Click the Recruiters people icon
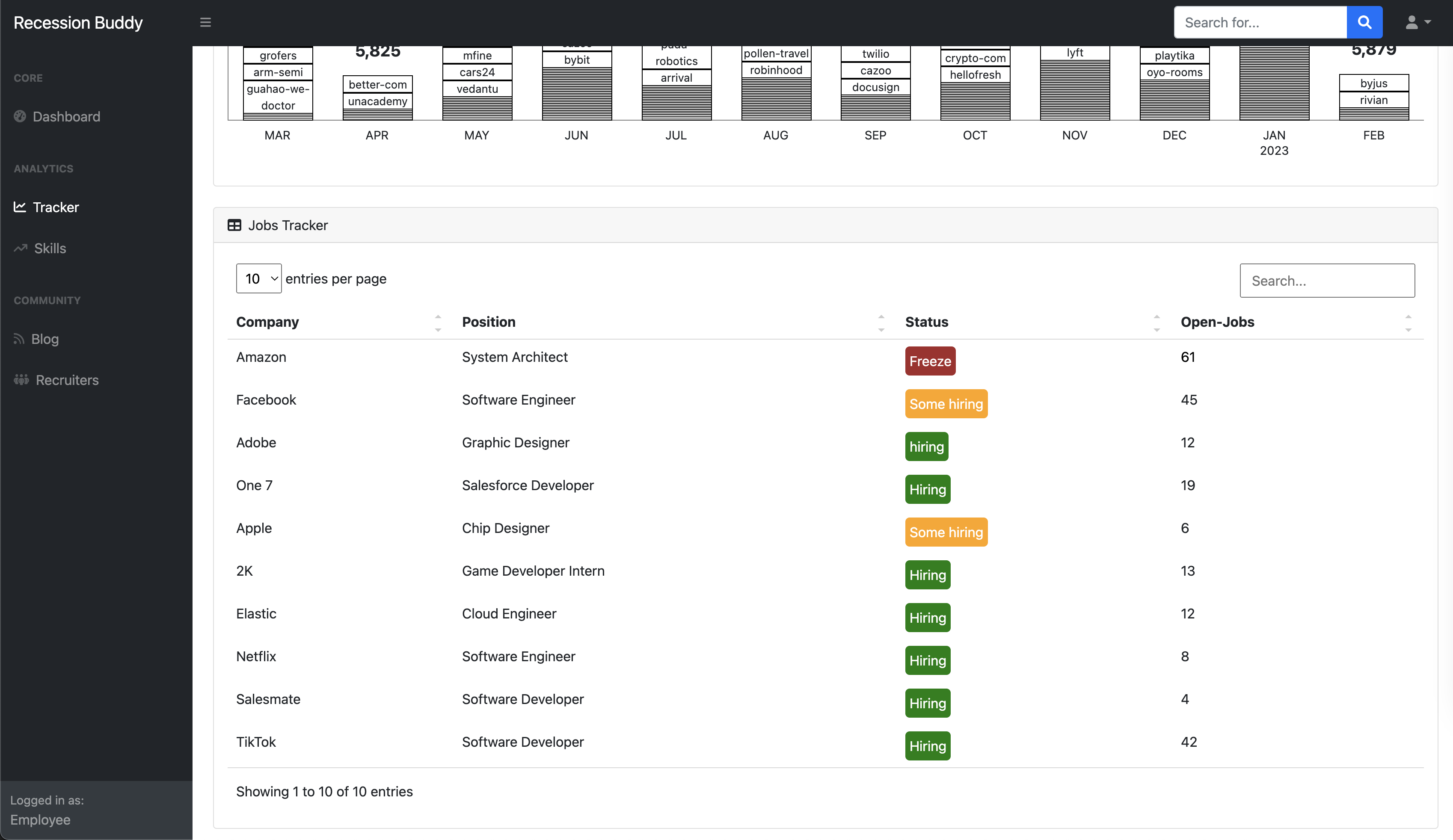The height and width of the screenshot is (840, 1453). (21, 380)
